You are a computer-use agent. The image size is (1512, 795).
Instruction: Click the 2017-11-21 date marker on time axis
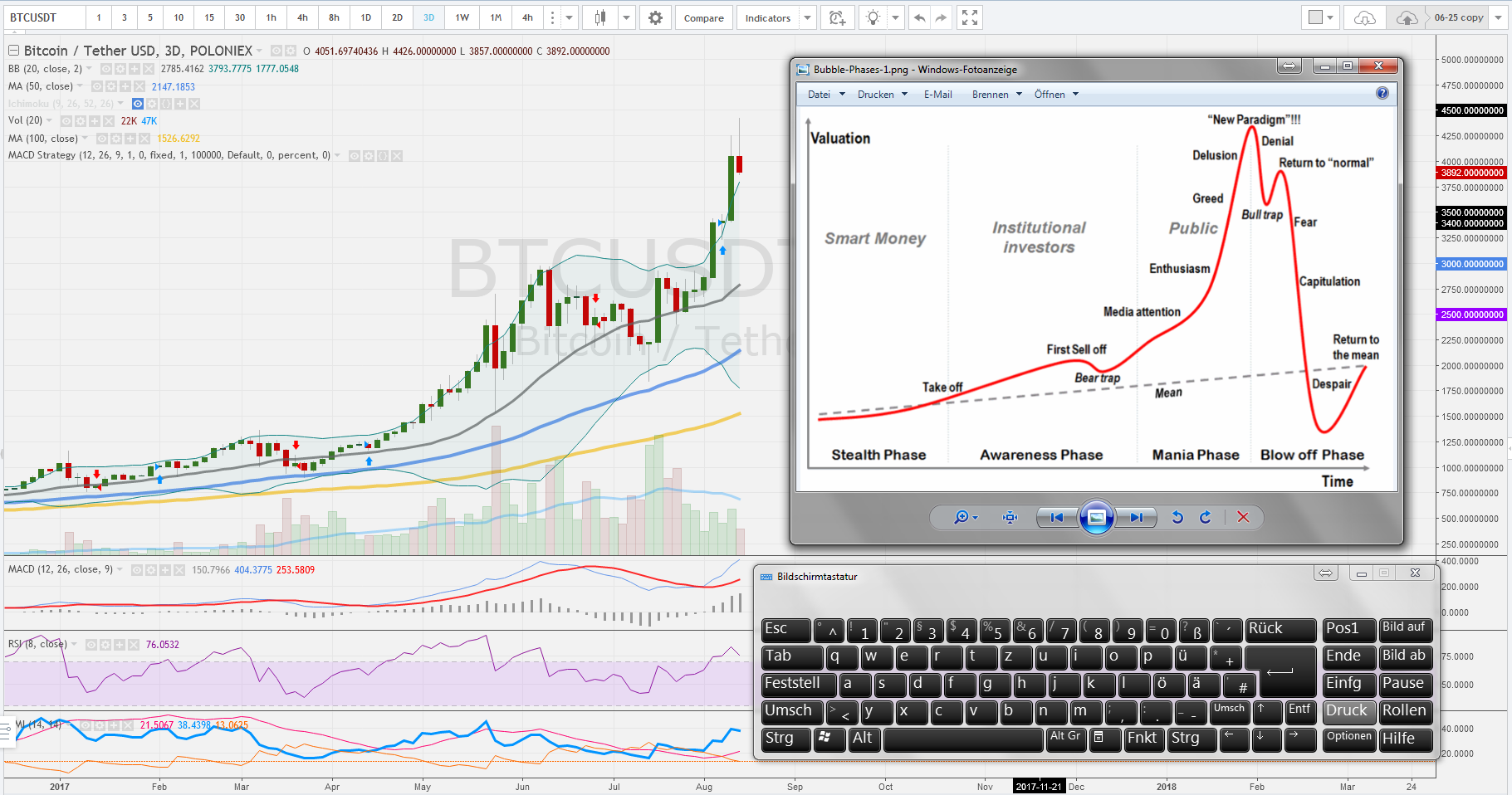tap(1039, 787)
